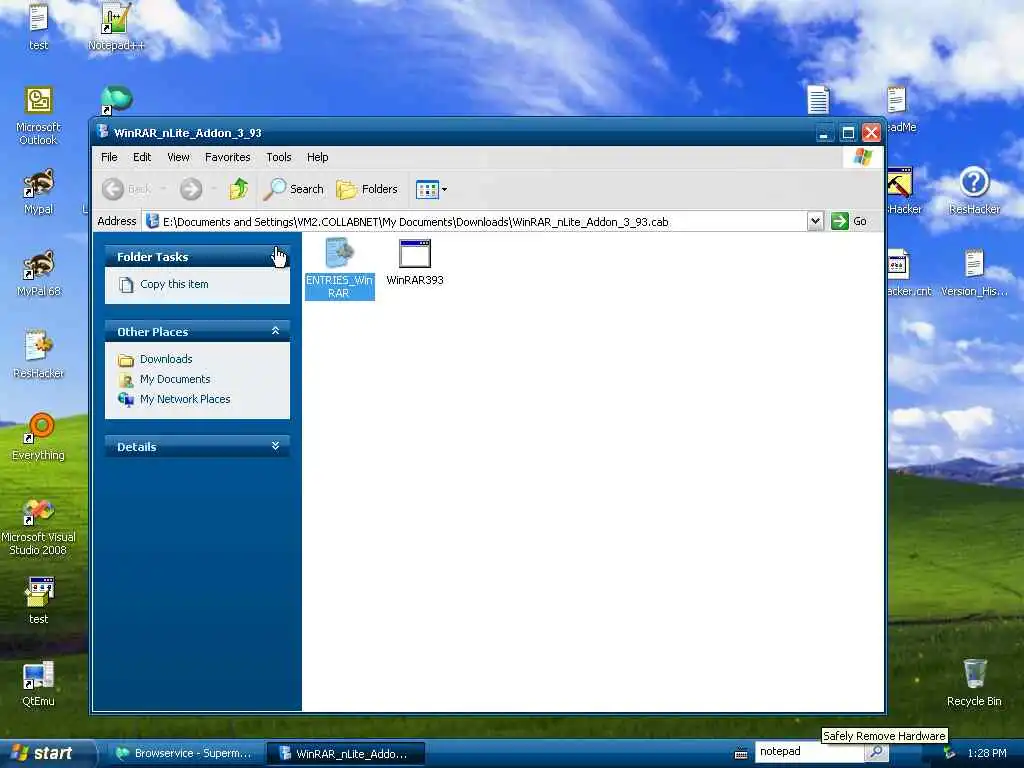This screenshot has height=768, width=1024.
Task: Click the notepad search box in taskbar
Action: (810, 752)
